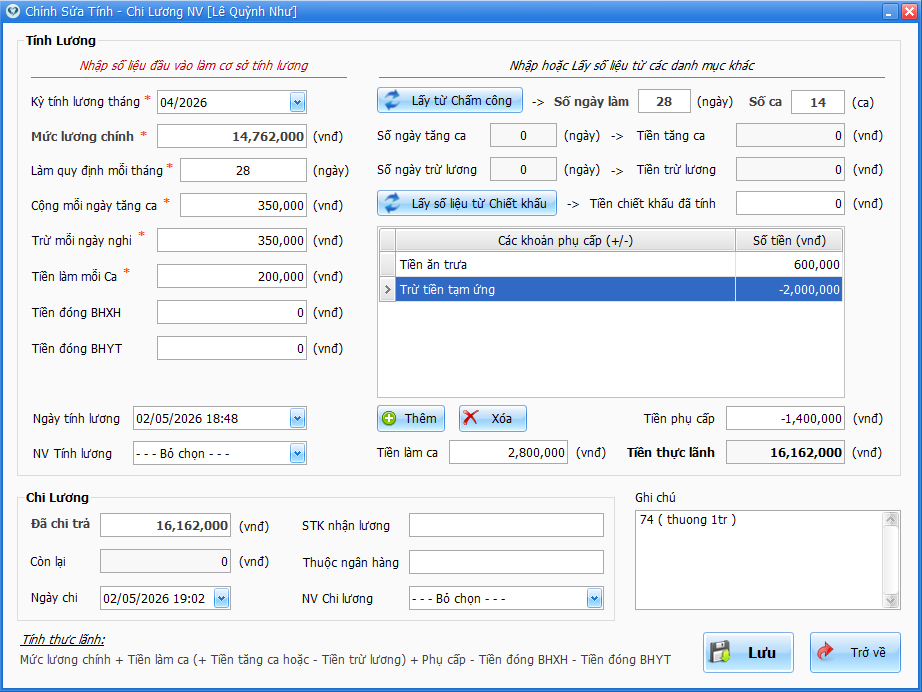
Task: Click the "Lấy số liệu từ Chiết khấu" button
Action: point(467,203)
